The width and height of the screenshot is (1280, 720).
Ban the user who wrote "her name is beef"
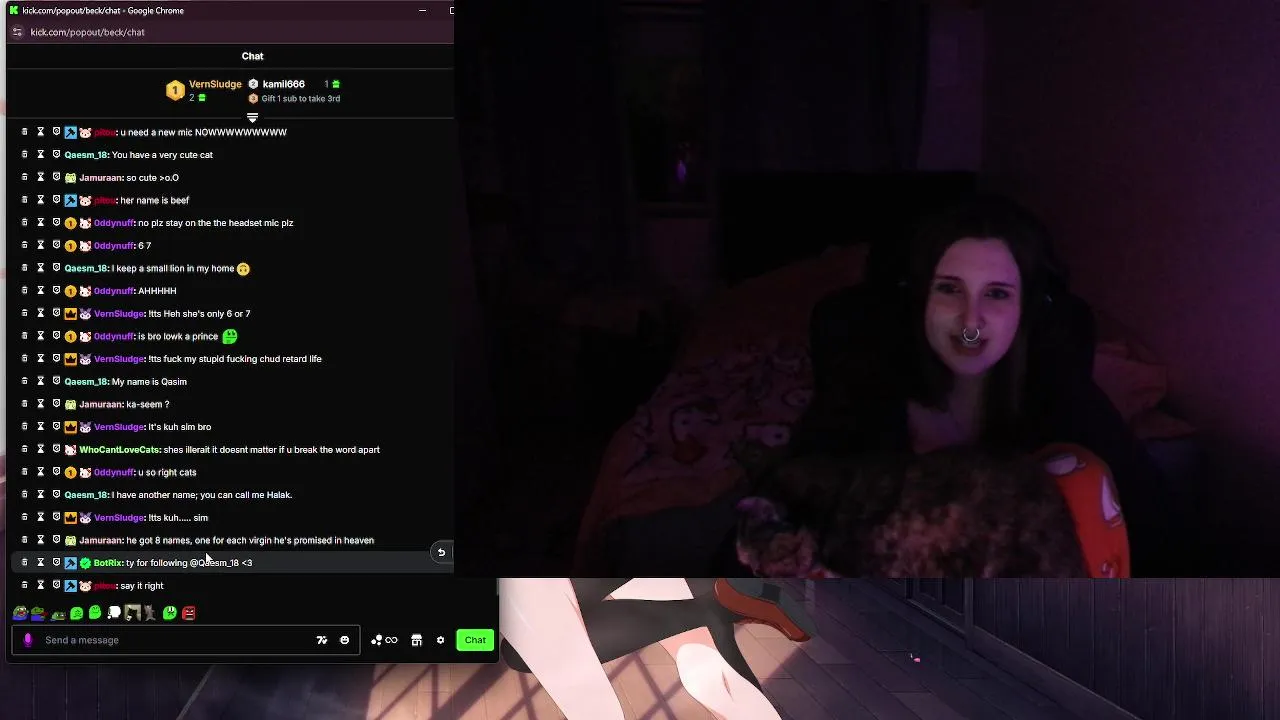tap(56, 200)
